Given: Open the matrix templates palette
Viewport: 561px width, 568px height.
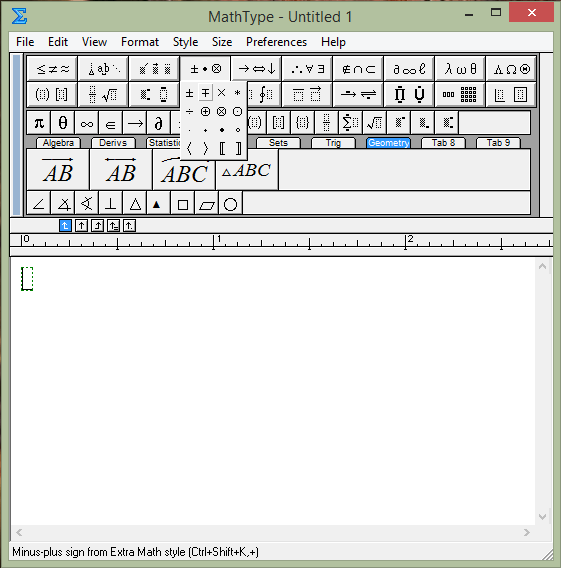Looking at the screenshot, I should point(460,95).
